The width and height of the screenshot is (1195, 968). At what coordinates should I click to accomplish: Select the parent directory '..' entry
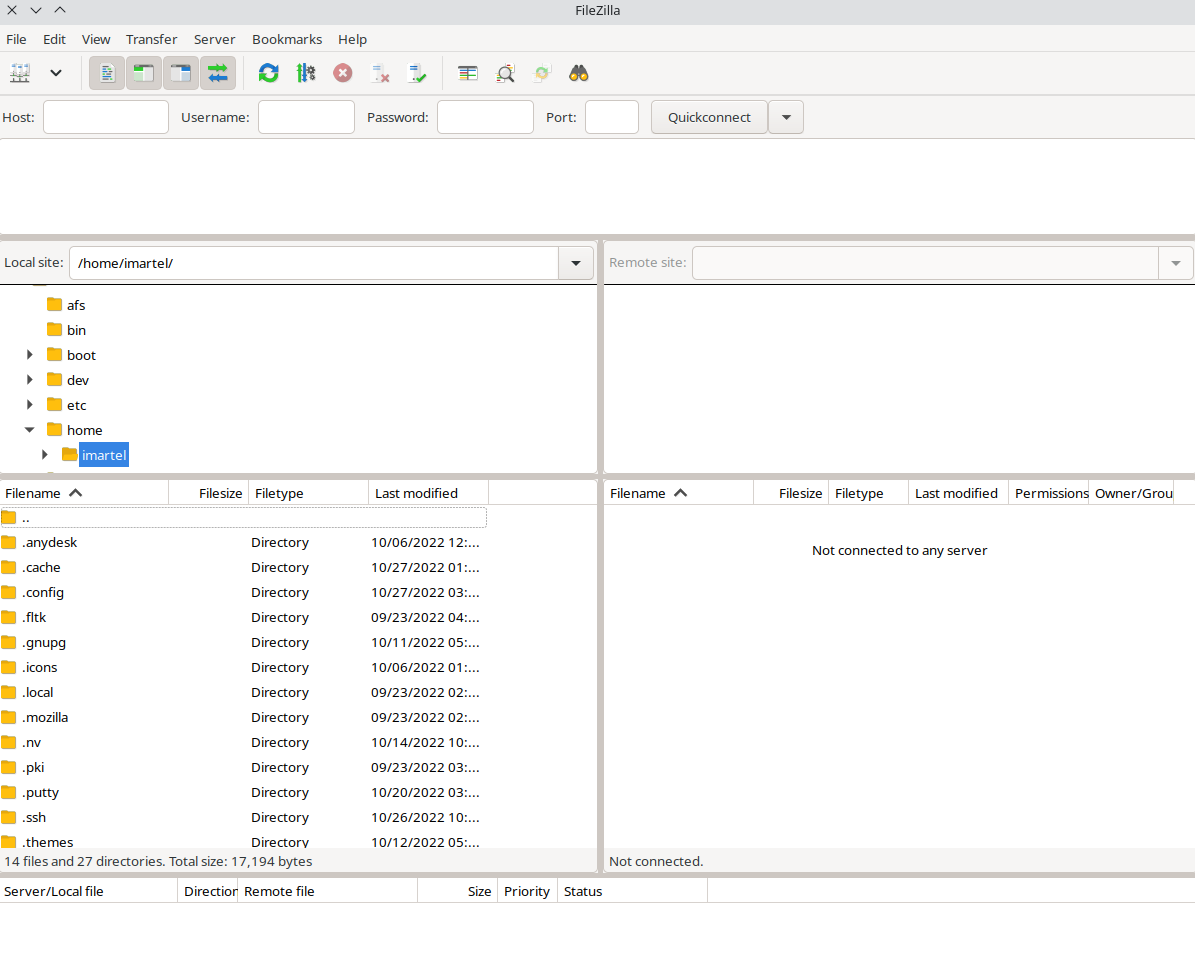244,518
